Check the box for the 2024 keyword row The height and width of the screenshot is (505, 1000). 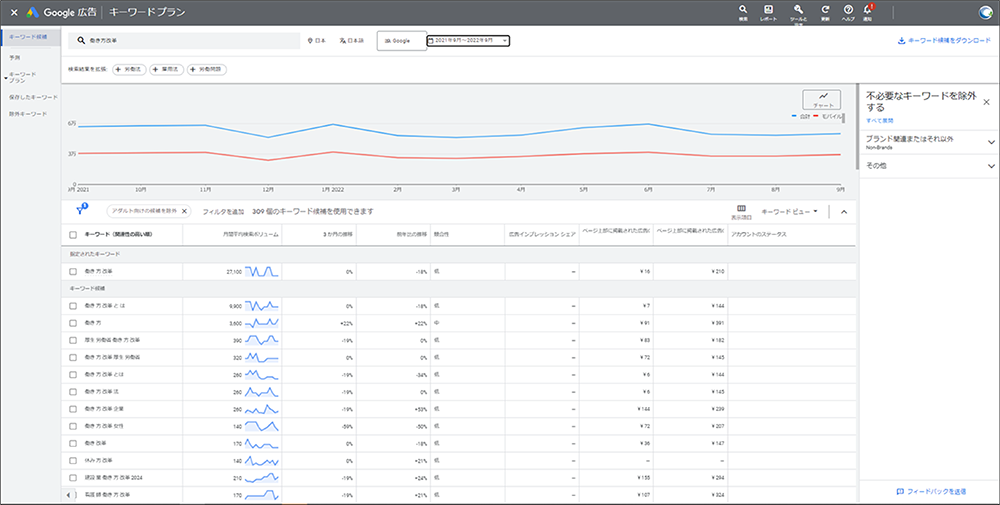tap(73, 478)
